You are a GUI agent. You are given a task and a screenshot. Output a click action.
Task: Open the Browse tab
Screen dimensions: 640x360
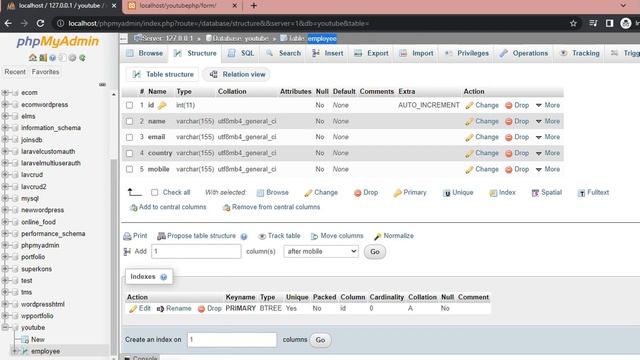tap(144, 53)
